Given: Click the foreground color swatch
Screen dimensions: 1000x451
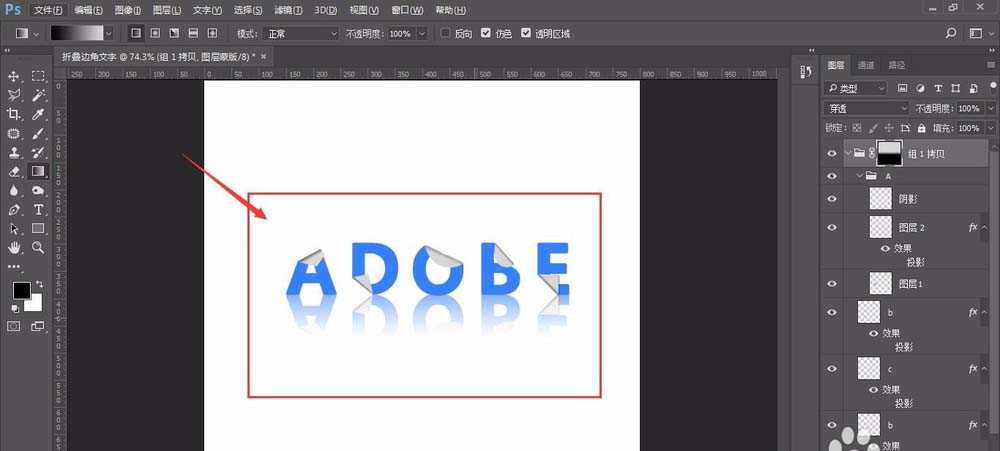Looking at the screenshot, I should pyautogui.click(x=21, y=290).
